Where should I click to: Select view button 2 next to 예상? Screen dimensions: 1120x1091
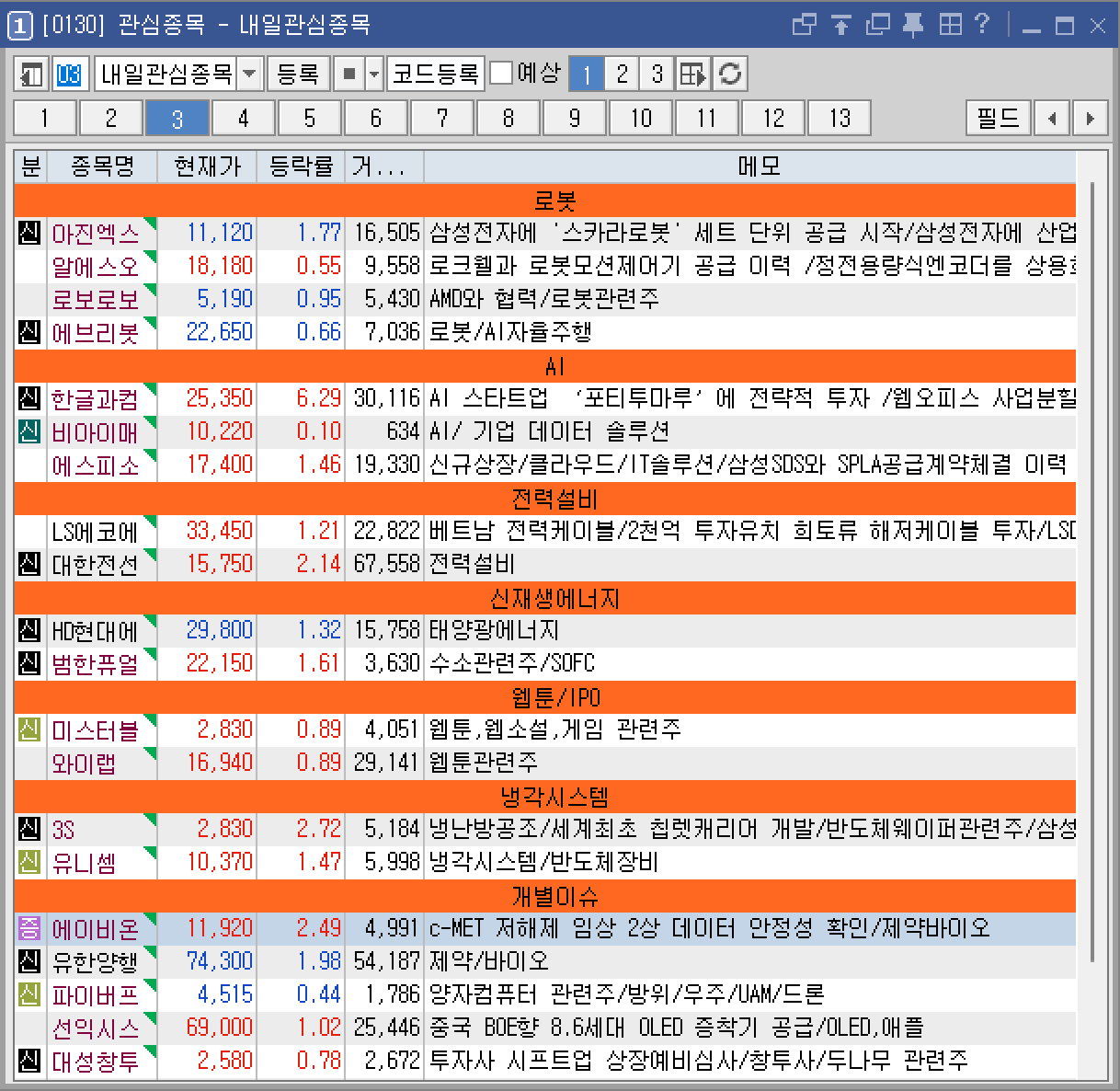click(623, 74)
